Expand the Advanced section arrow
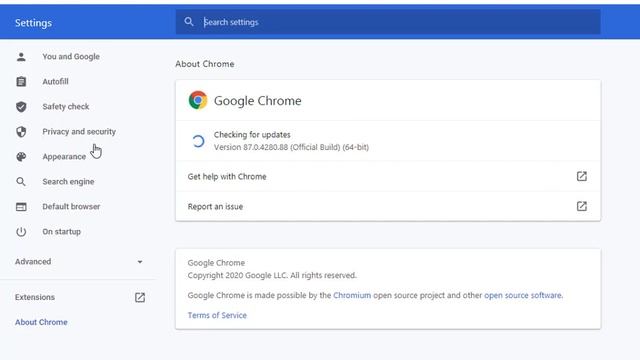This screenshot has width=640, height=360. pyautogui.click(x=140, y=262)
